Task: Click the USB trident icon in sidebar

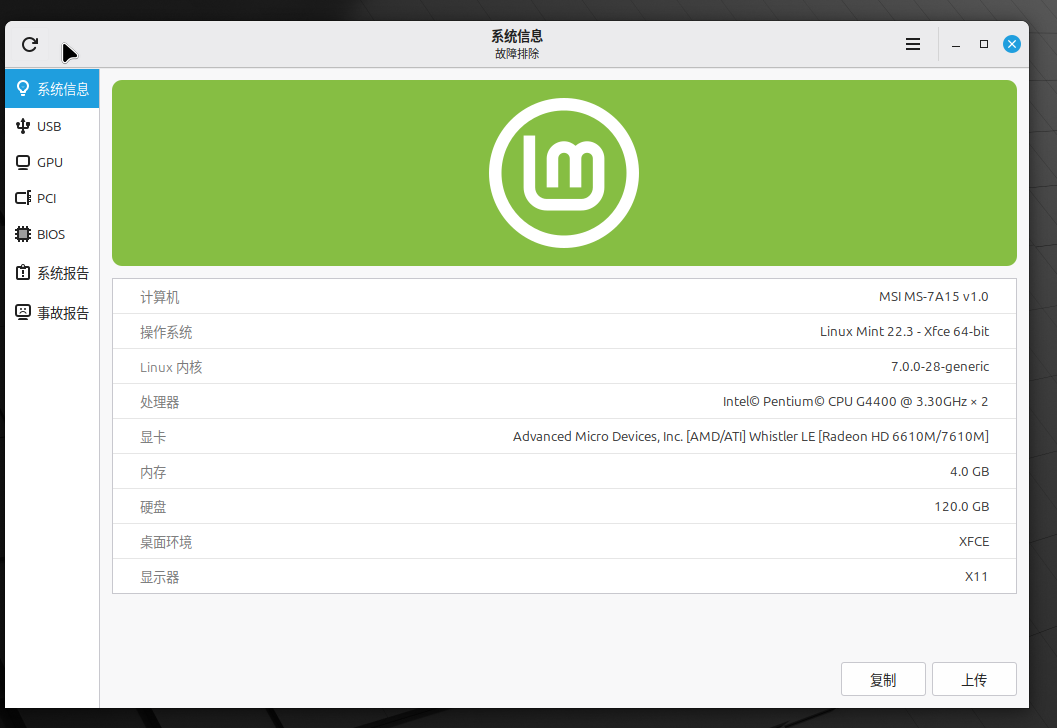Action: point(23,126)
